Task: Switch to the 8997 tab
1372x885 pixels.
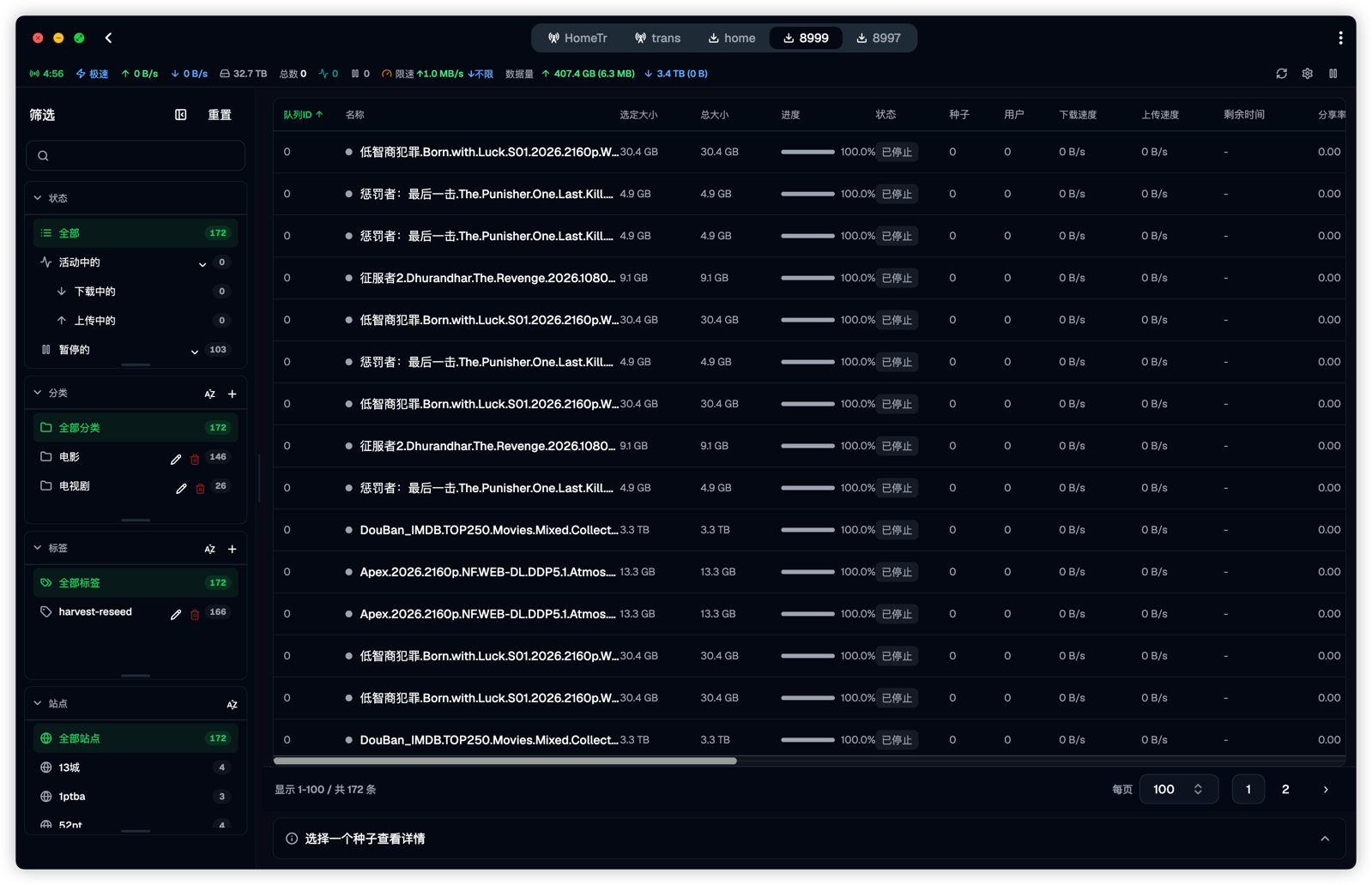Action: click(879, 38)
